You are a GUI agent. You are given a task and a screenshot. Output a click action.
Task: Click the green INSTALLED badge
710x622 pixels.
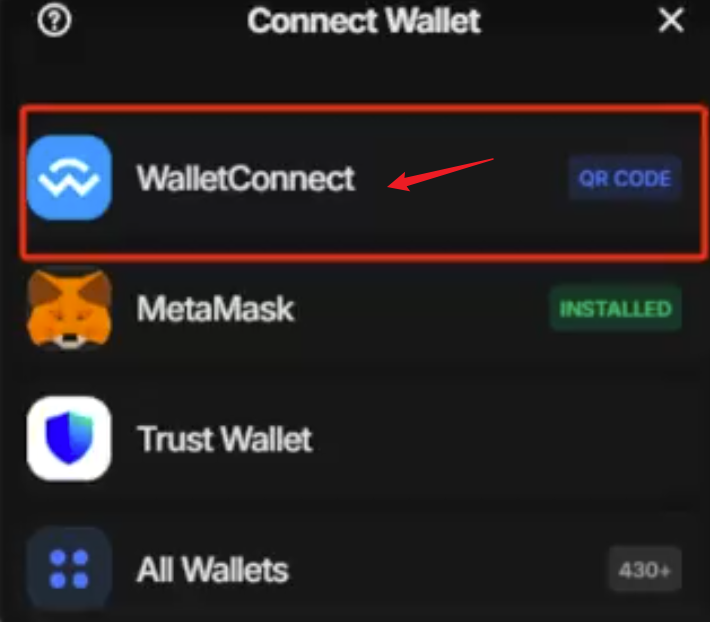(615, 309)
